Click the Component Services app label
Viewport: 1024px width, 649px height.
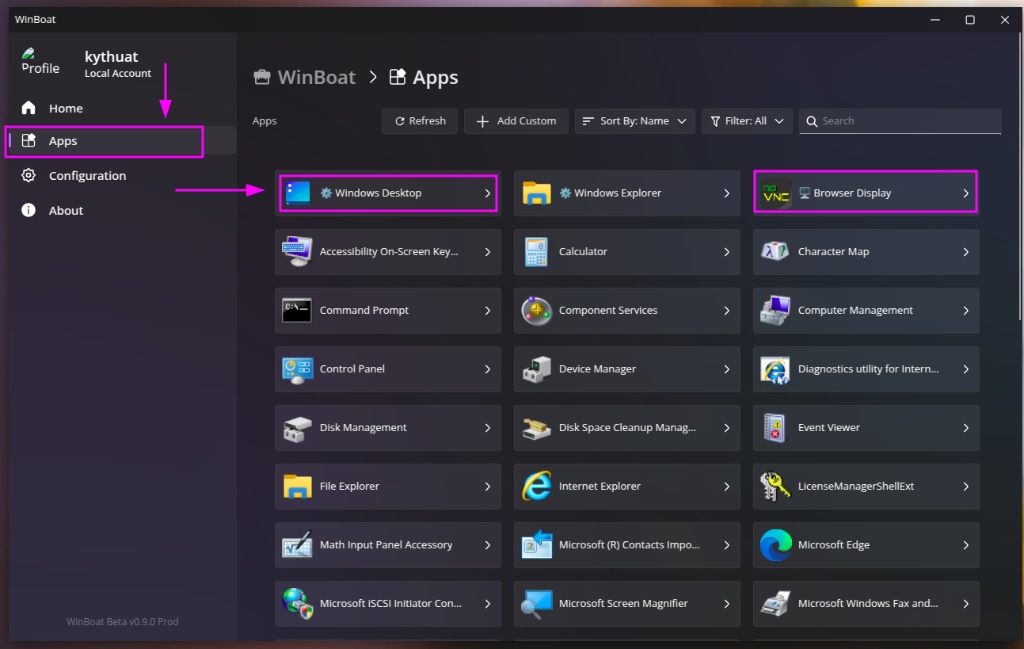coord(608,310)
